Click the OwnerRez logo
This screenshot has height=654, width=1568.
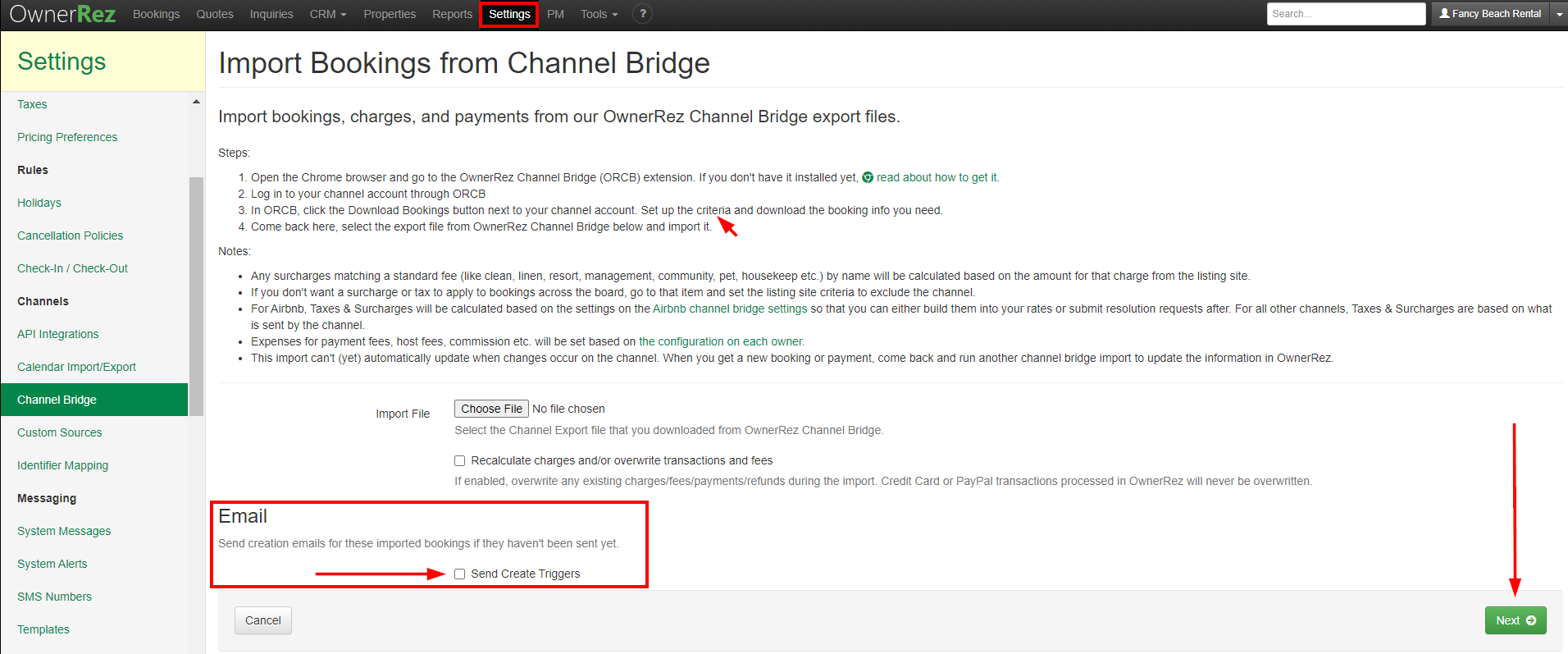62,14
